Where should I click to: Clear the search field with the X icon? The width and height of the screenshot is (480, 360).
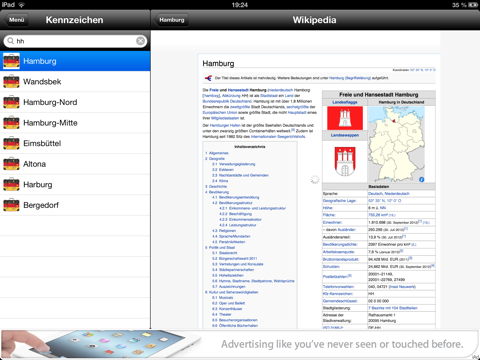click(x=141, y=41)
